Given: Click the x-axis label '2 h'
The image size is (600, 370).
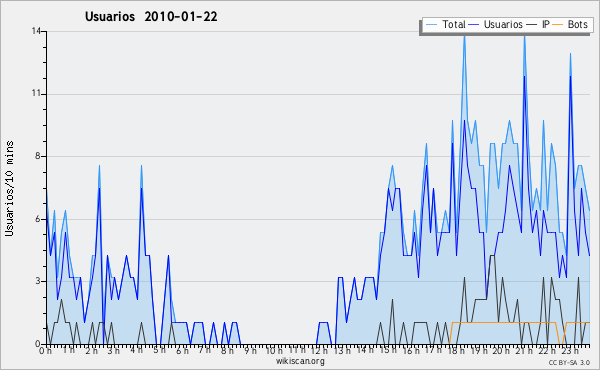Looking at the screenshot, I should tap(91, 350).
